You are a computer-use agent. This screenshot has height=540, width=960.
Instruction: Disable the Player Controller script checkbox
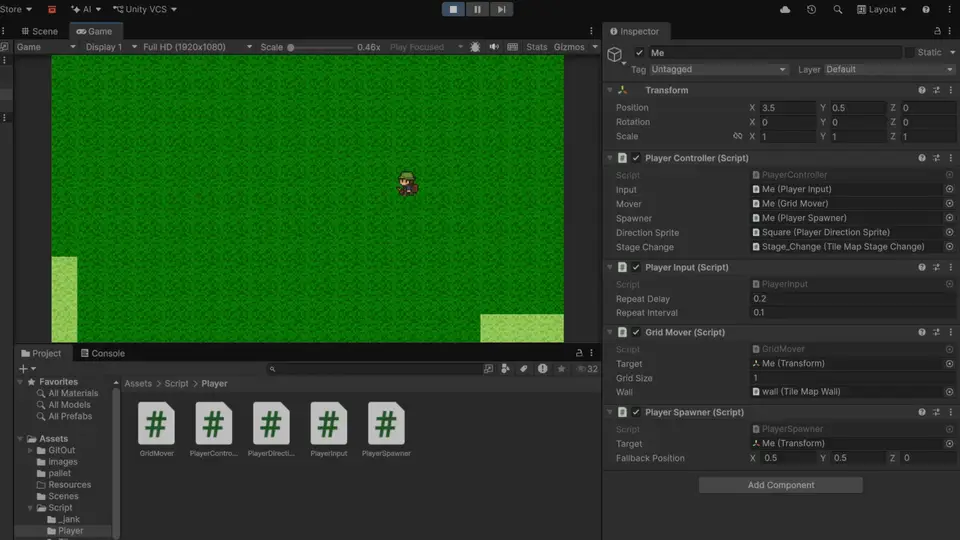(636, 158)
